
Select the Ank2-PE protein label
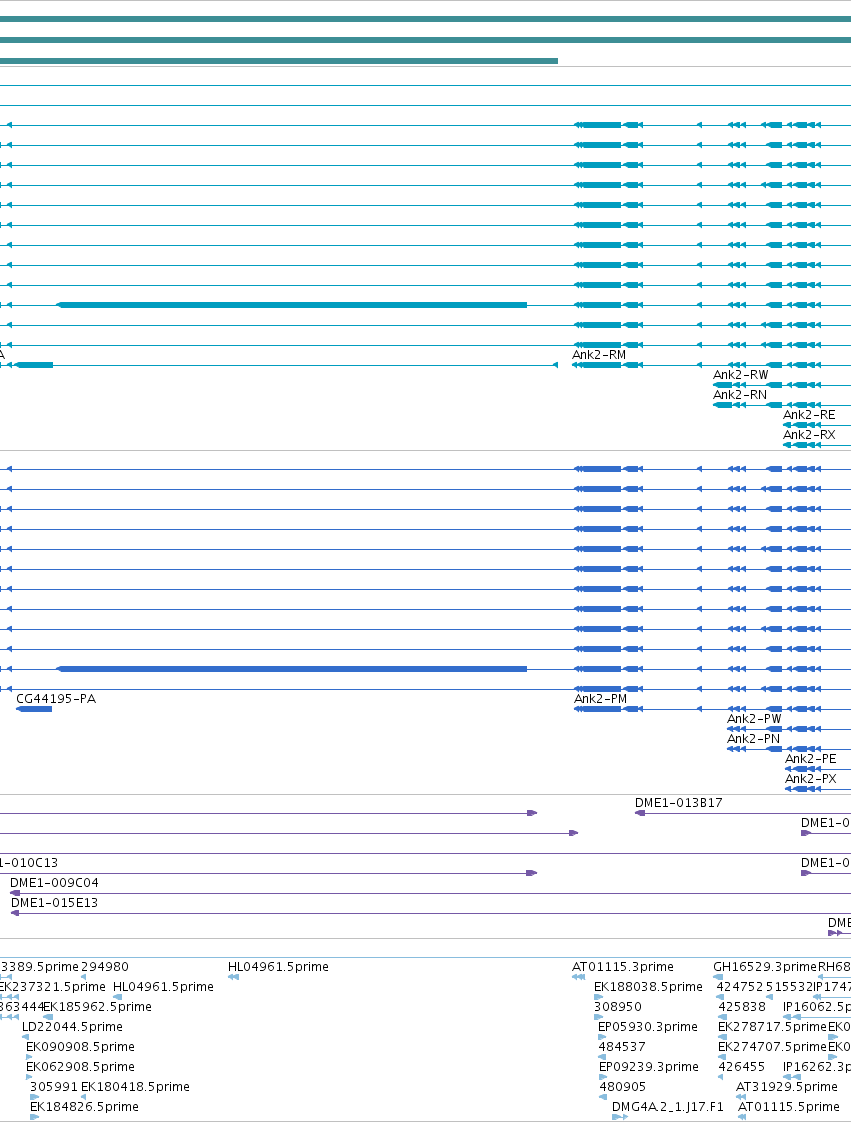(x=810, y=759)
